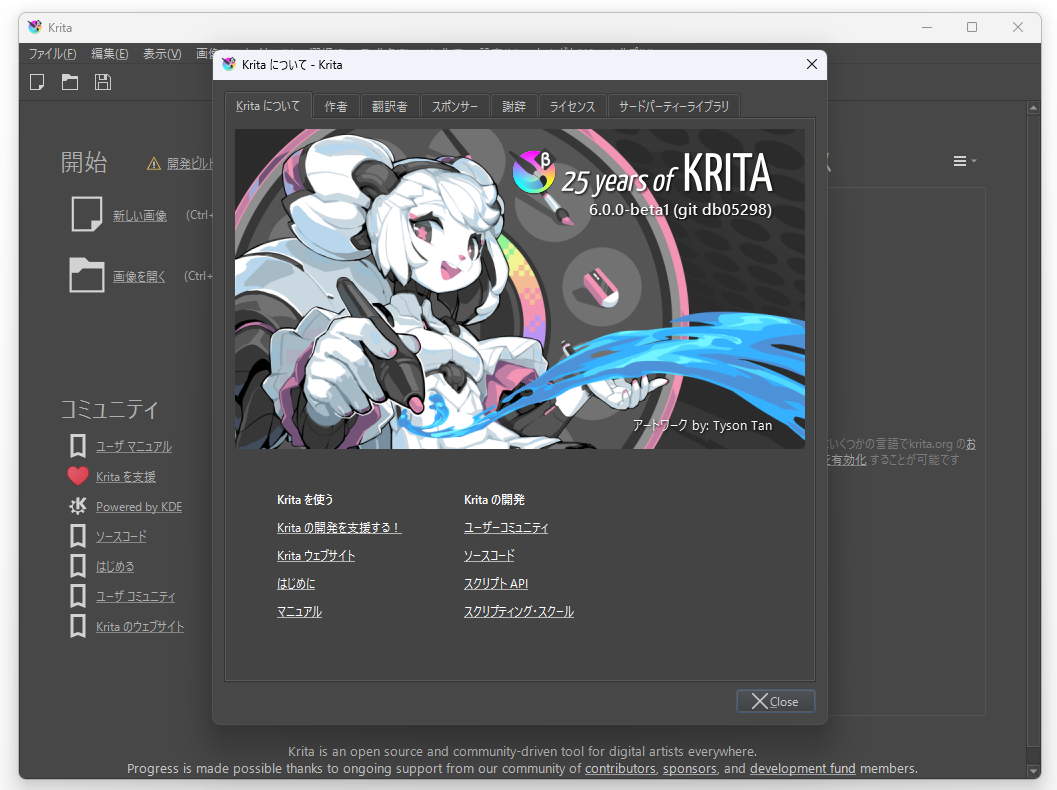Select the New Document toolbar icon

[37, 82]
